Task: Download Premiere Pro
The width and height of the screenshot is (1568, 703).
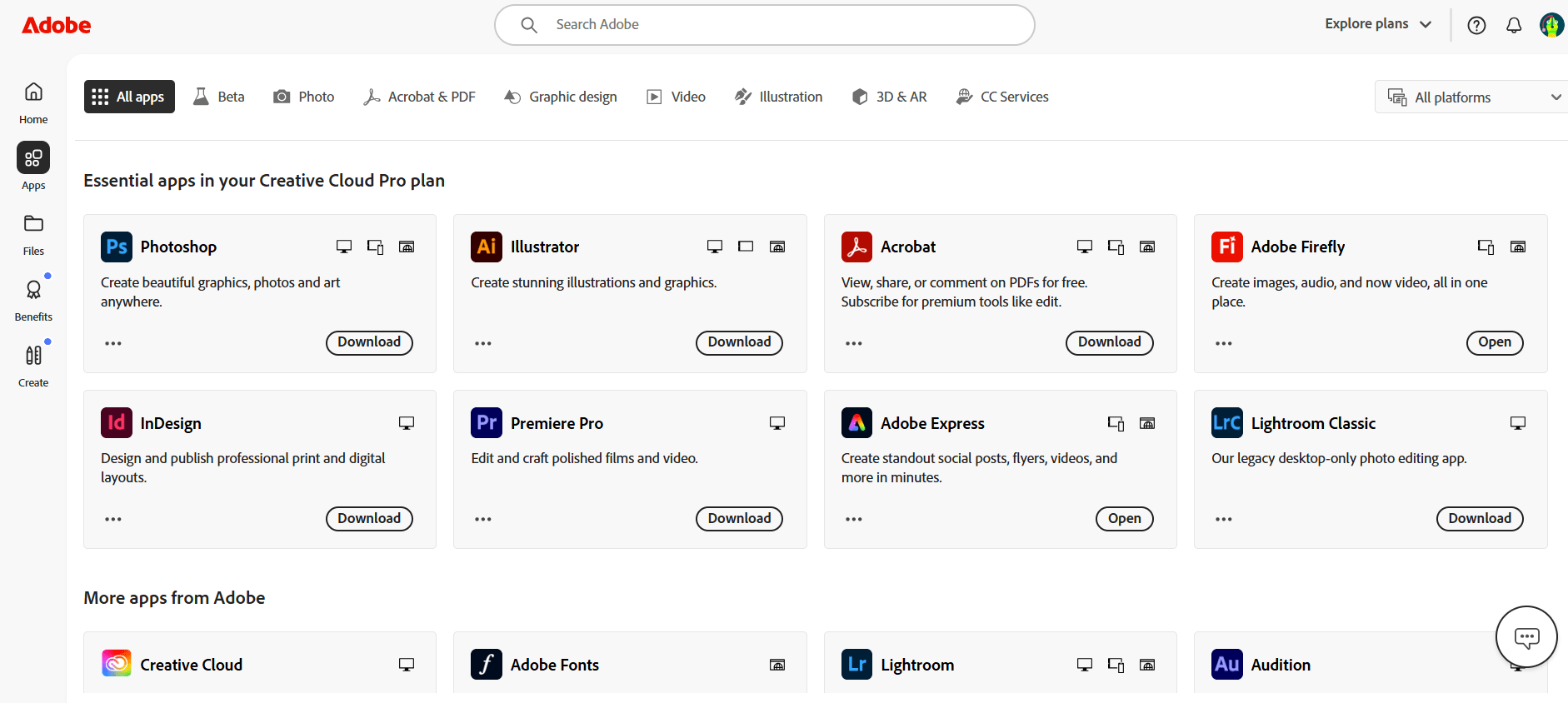Action: tap(739, 518)
